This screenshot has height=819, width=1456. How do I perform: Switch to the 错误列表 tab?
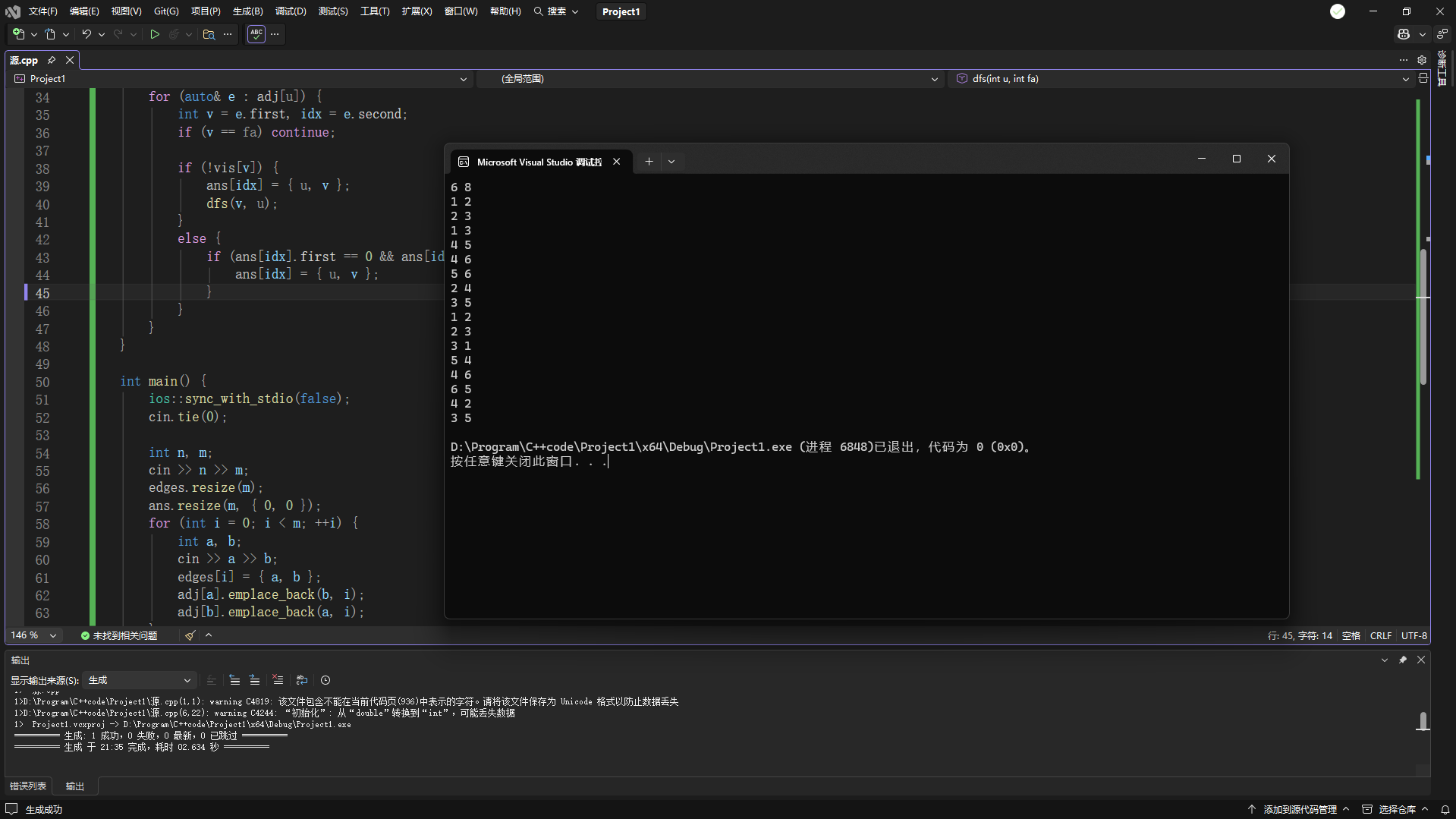pyautogui.click(x=28, y=786)
